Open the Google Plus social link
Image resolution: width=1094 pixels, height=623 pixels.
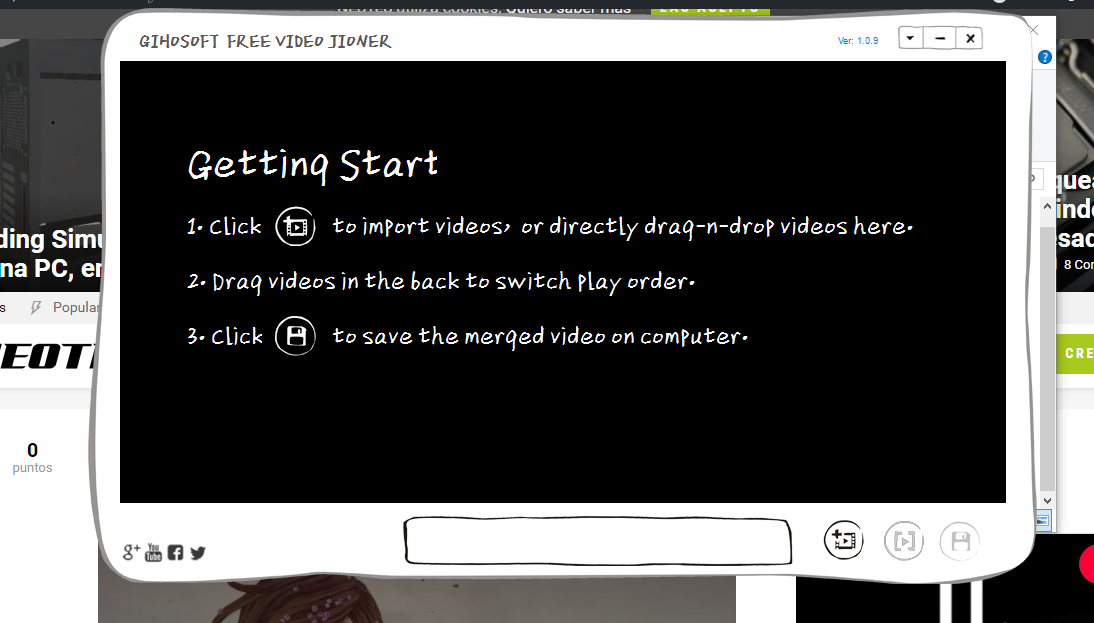[x=131, y=553]
